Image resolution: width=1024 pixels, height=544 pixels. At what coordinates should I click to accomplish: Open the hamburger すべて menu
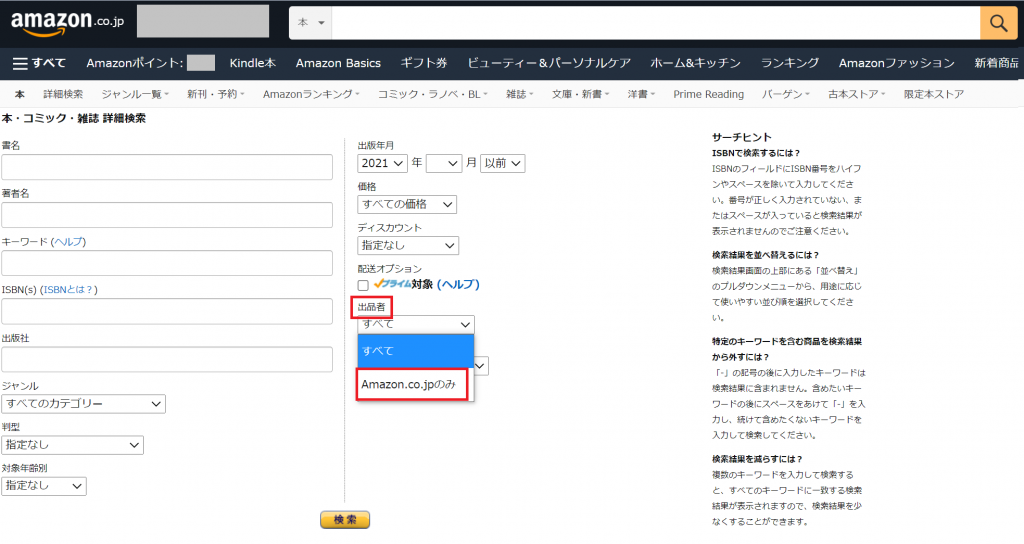click(39, 63)
